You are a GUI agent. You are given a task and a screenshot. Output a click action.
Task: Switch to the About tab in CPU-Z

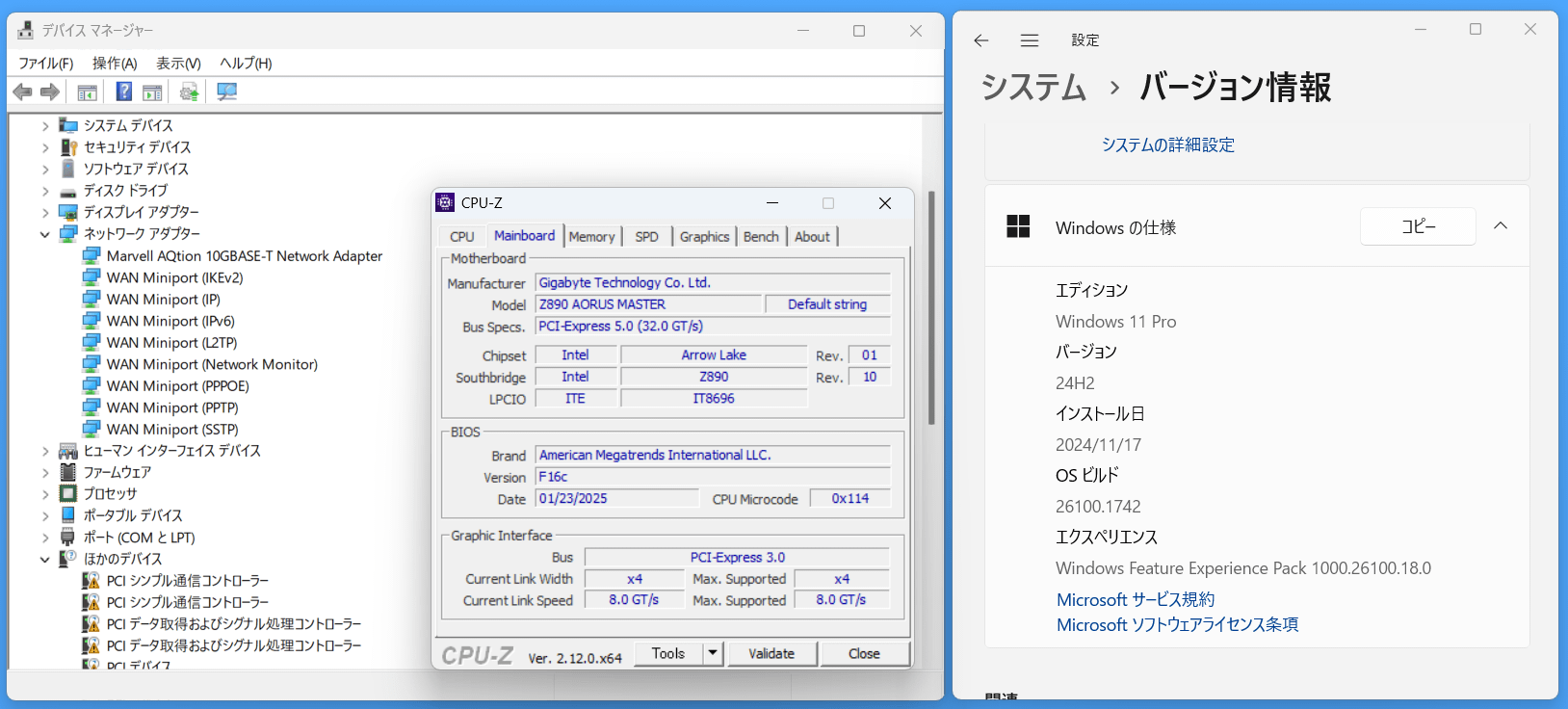pyautogui.click(x=812, y=237)
